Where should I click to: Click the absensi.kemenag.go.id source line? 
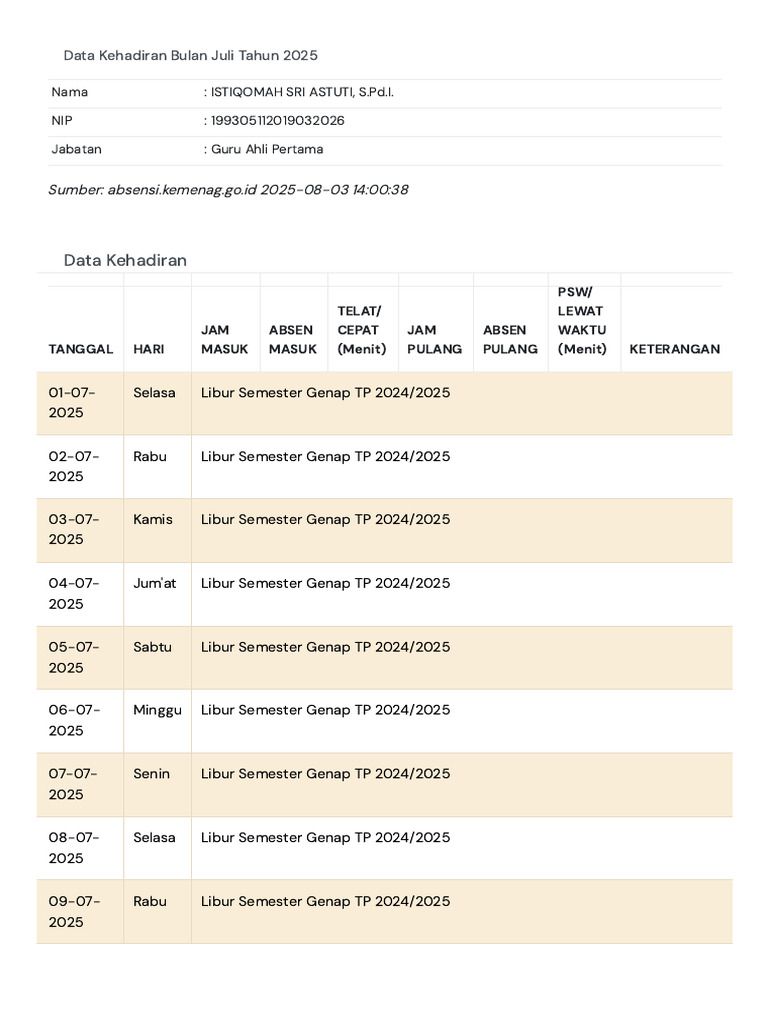pyautogui.click(x=228, y=190)
